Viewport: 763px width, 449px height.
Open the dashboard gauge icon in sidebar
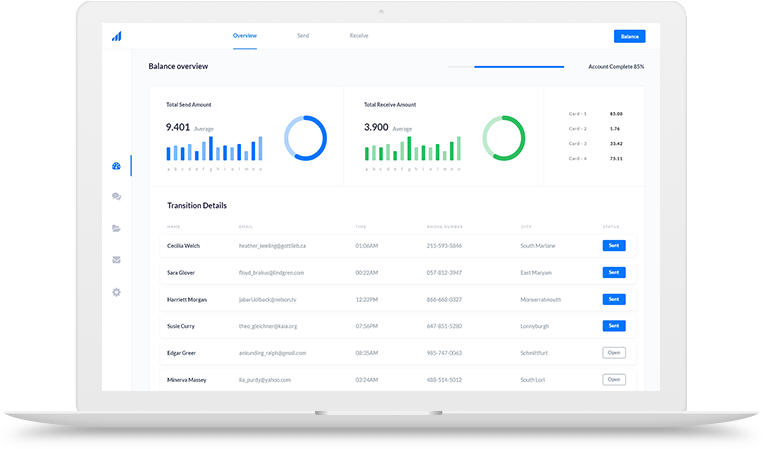pos(116,166)
